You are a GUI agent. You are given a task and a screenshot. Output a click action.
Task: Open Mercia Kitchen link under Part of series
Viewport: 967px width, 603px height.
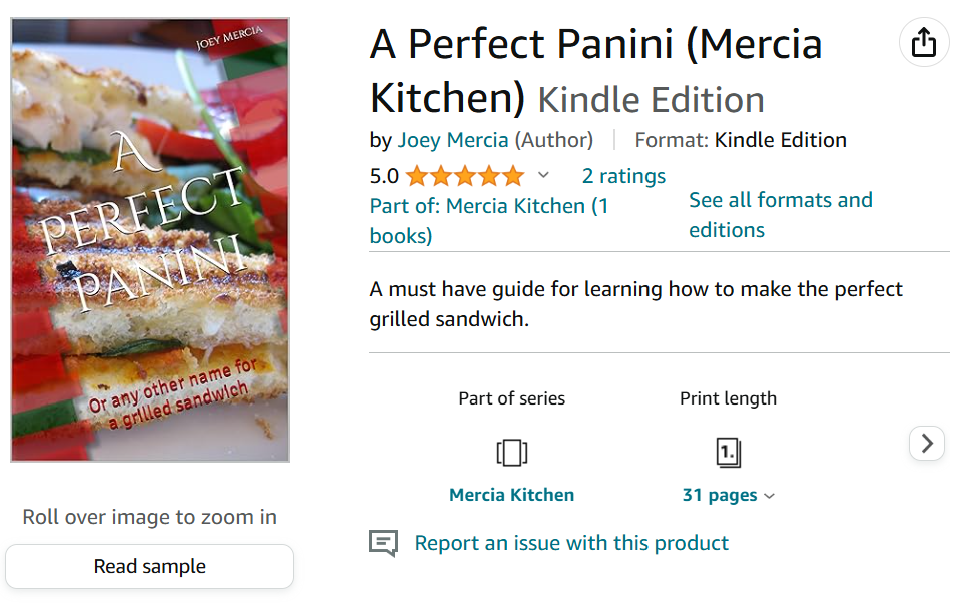511,495
